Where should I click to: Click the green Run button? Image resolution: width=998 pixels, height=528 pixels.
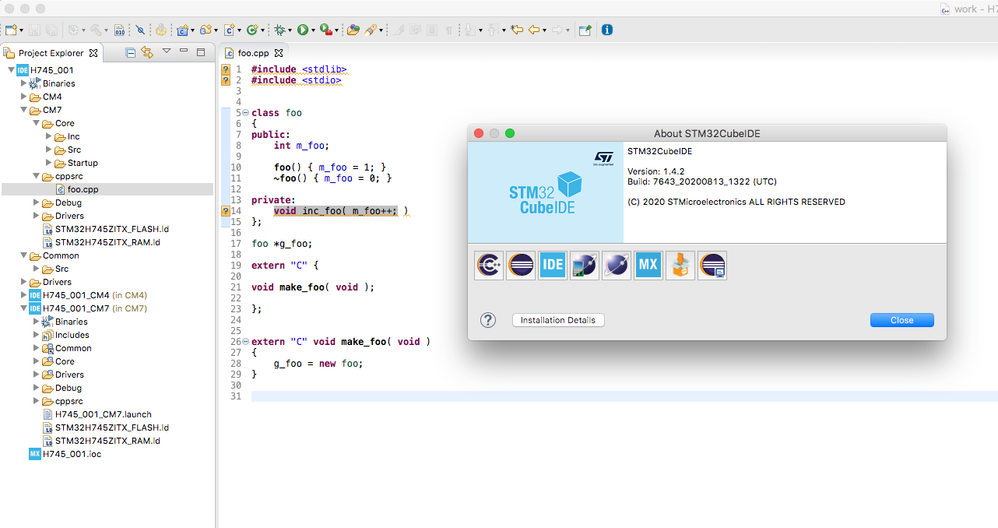coord(303,30)
